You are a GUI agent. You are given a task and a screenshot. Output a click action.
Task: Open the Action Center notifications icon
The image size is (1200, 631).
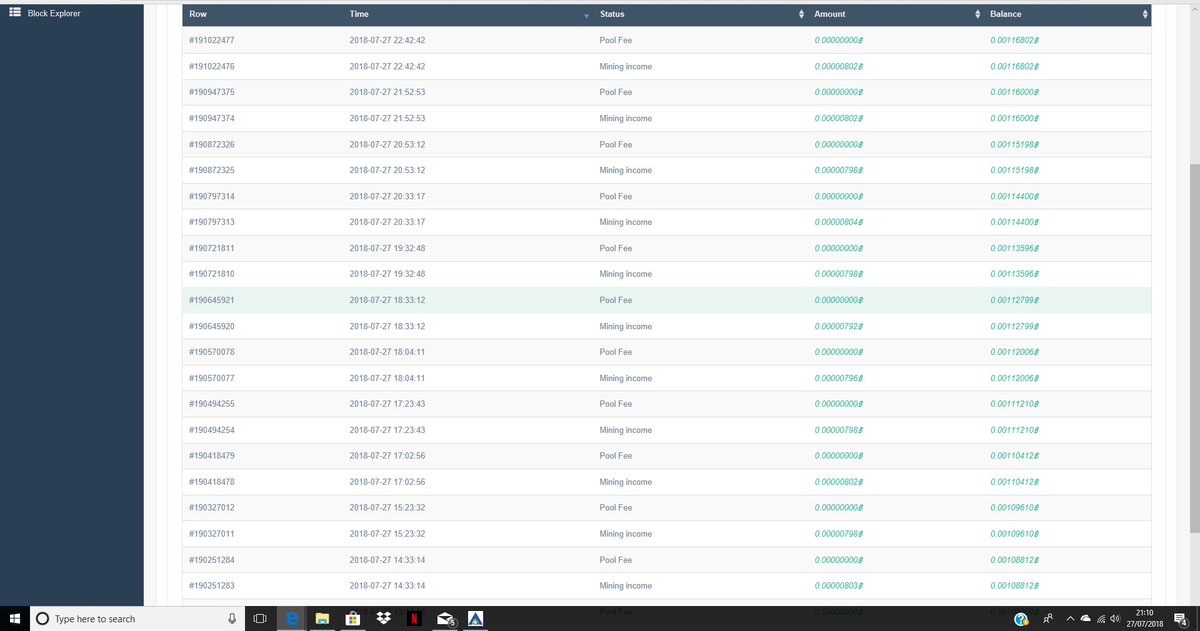(1180, 619)
